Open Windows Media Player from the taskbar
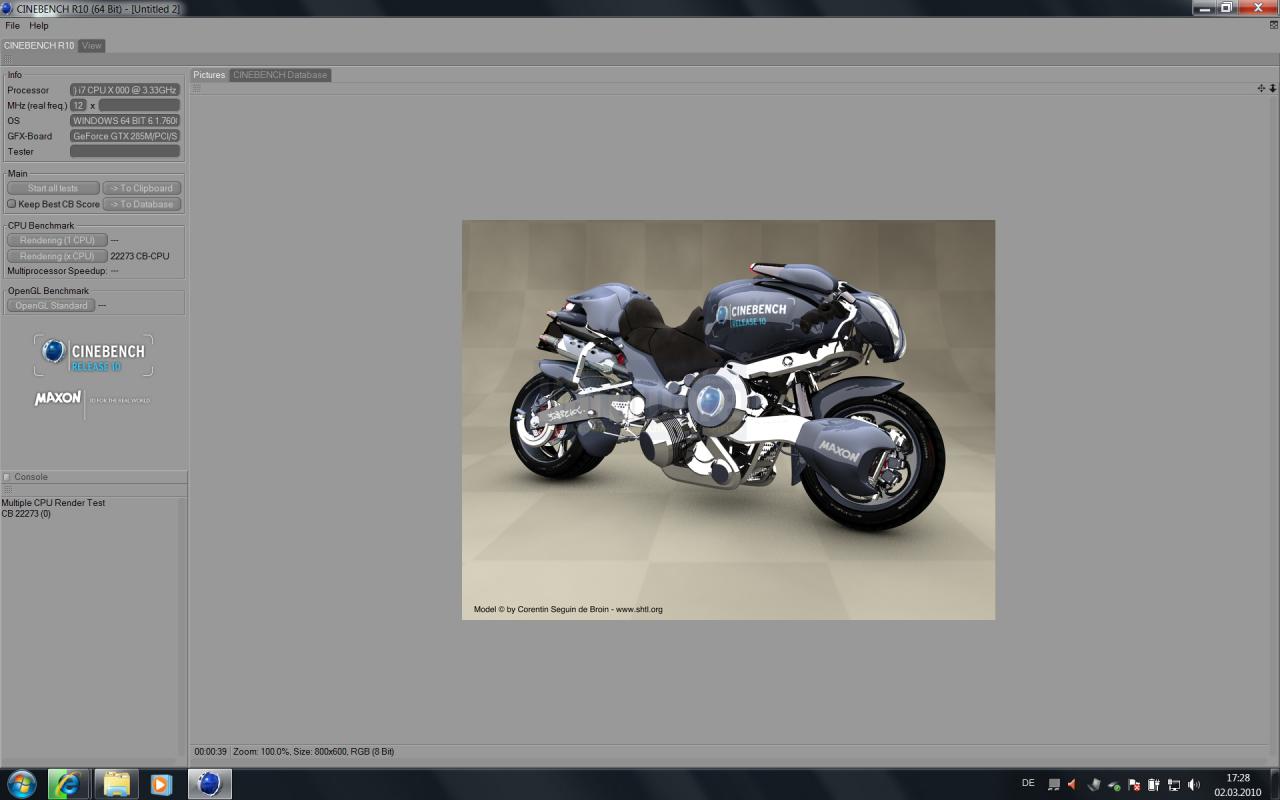This screenshot has width=1280, height=800. pyautogui.click(x=161, y=784)
